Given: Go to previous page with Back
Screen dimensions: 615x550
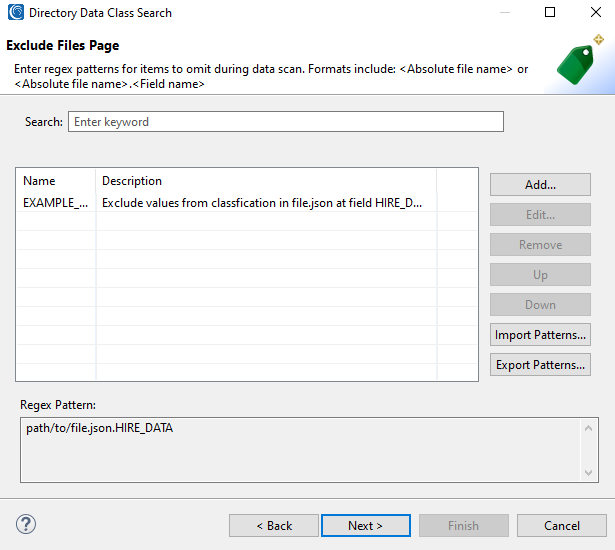Looking at the screenshot, I should pyautogui.click(x=274, y=526).
